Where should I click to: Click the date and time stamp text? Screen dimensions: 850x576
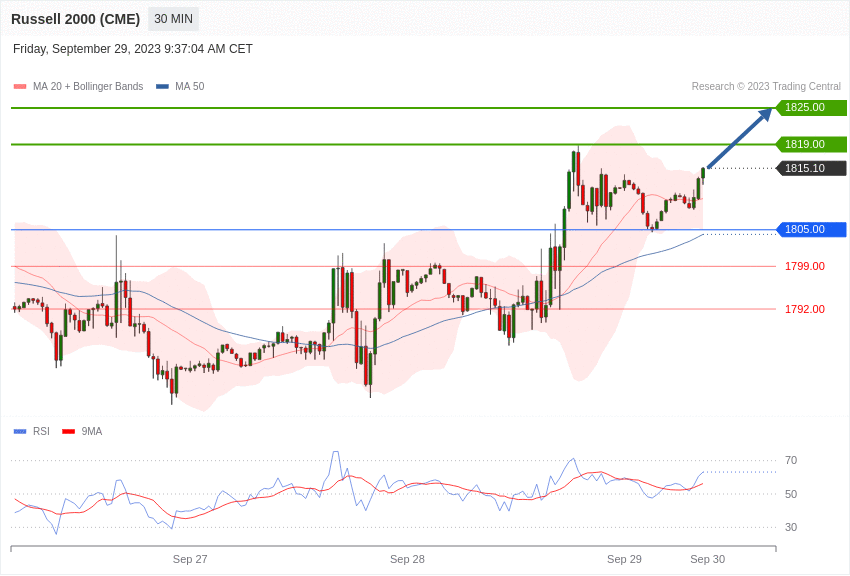pyautogui.click(x=133, y=49)
